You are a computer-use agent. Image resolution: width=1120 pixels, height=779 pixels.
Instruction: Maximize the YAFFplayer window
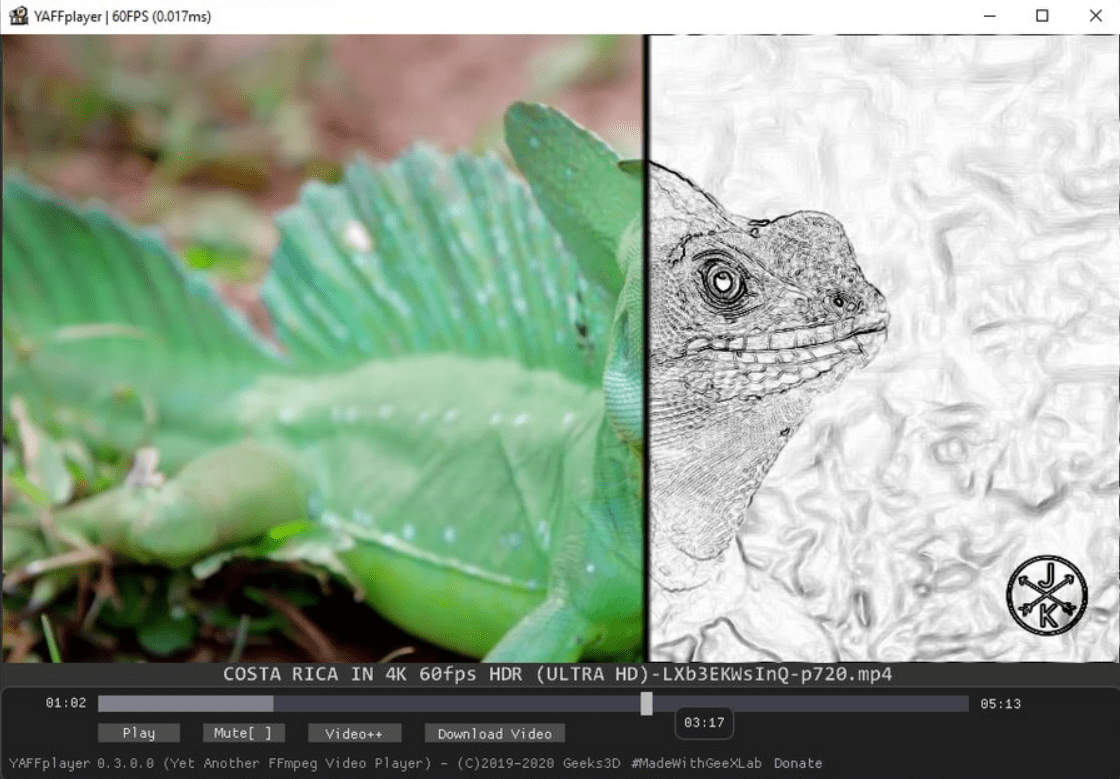click(1042, 16)
